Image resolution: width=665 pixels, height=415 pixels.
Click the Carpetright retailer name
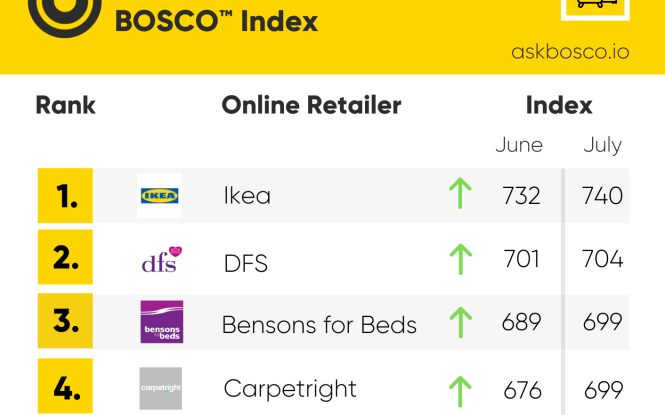[x=290, y=390]
